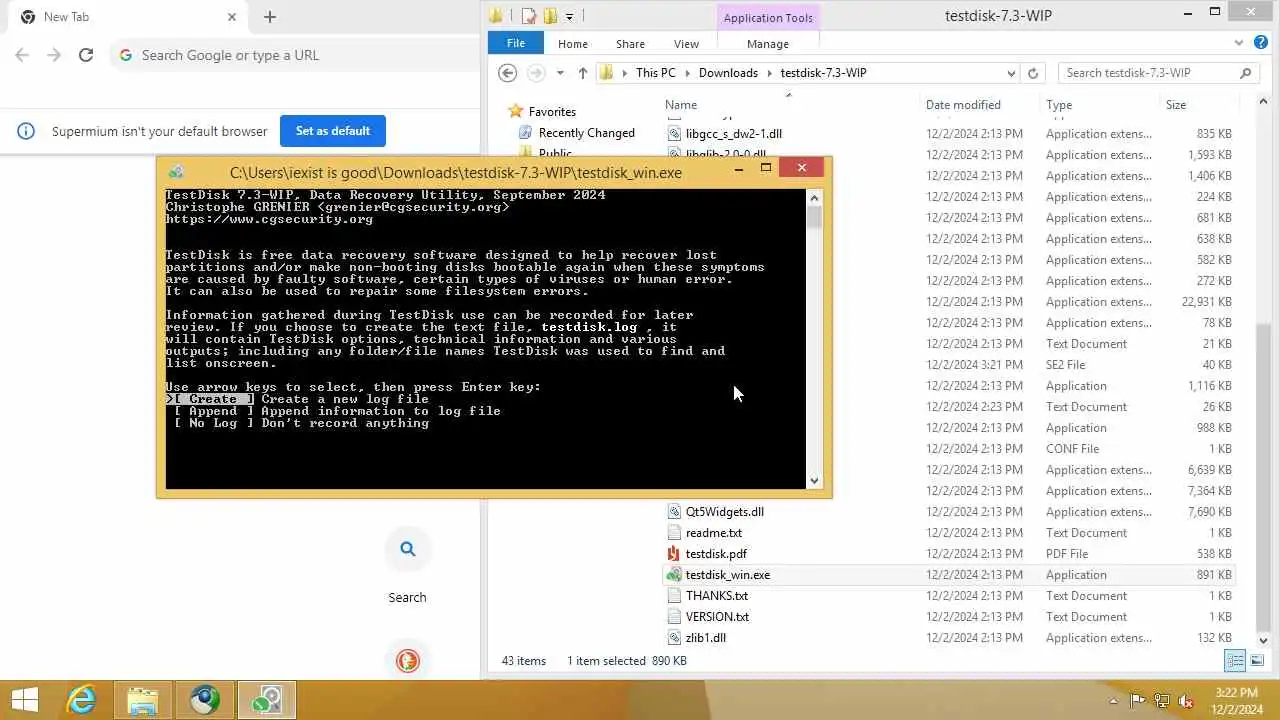Viewport: 1280px width, 720px height.
Task: Open TestDisk console window system menu icon
Action: click(x=176, y=172)
